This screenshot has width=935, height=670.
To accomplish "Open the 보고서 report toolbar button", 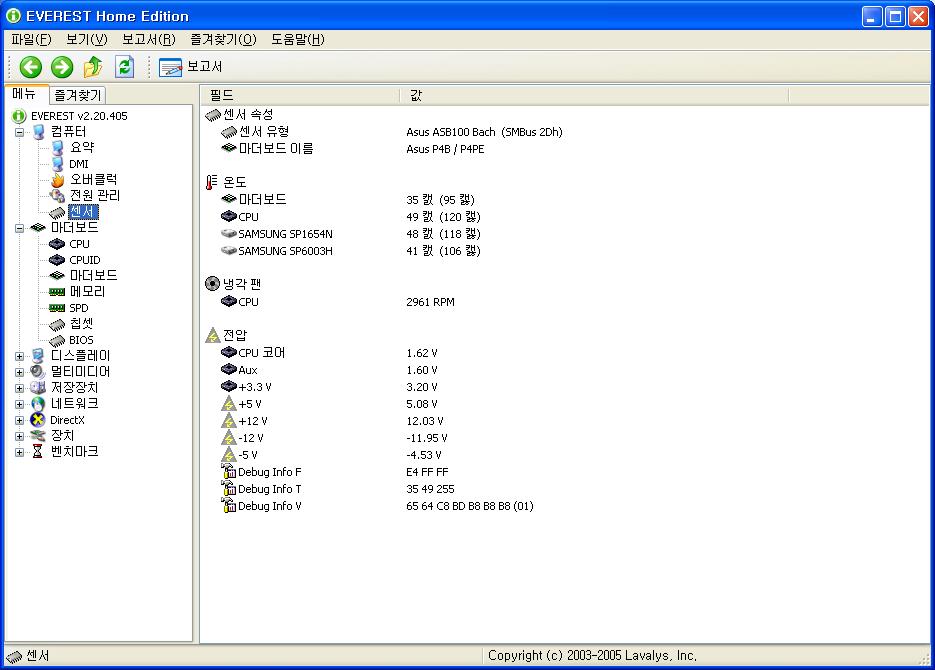I will point(190,67).
